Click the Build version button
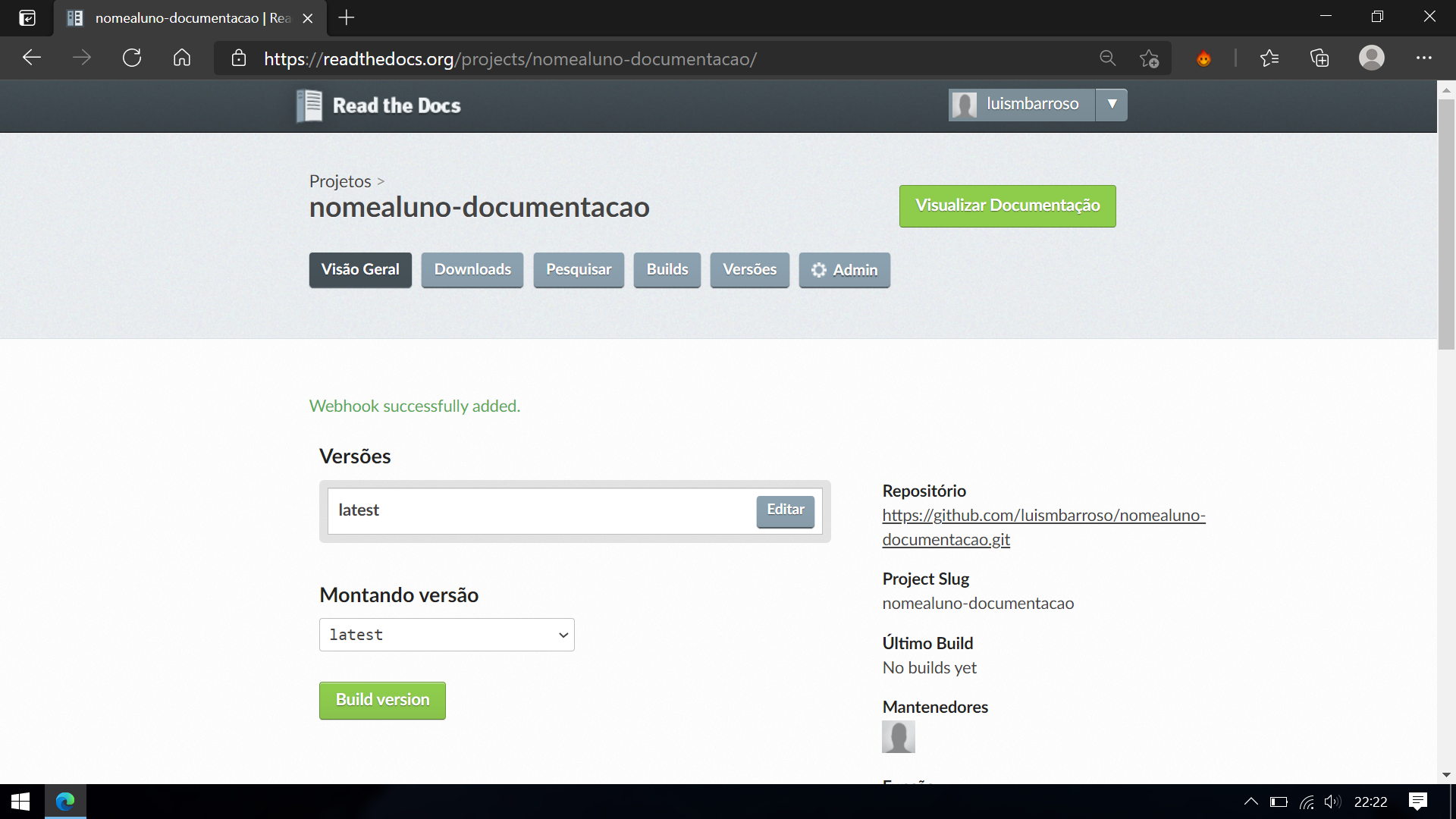The image size is (1456, 819). [382, 700]
